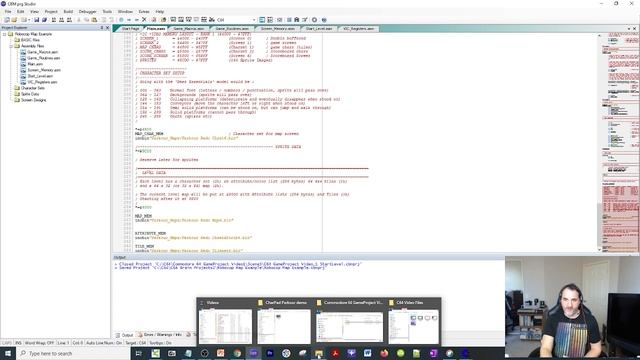Viewport: 640px width, 360px height.
Task: Collapse the Robocop Map Example project node
Action: (x=5, y=34)
